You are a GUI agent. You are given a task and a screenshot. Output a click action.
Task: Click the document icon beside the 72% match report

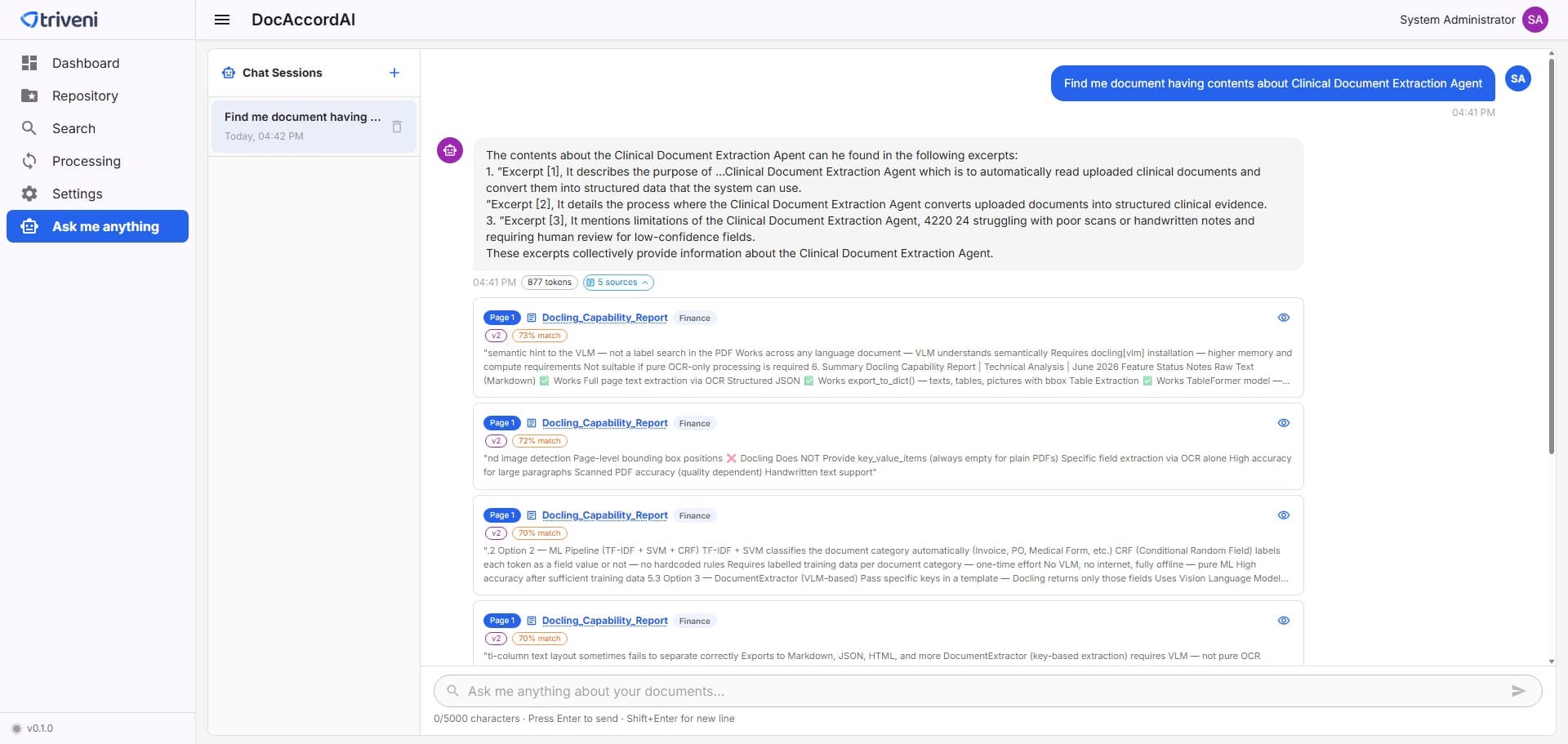(x=532, y=423)
